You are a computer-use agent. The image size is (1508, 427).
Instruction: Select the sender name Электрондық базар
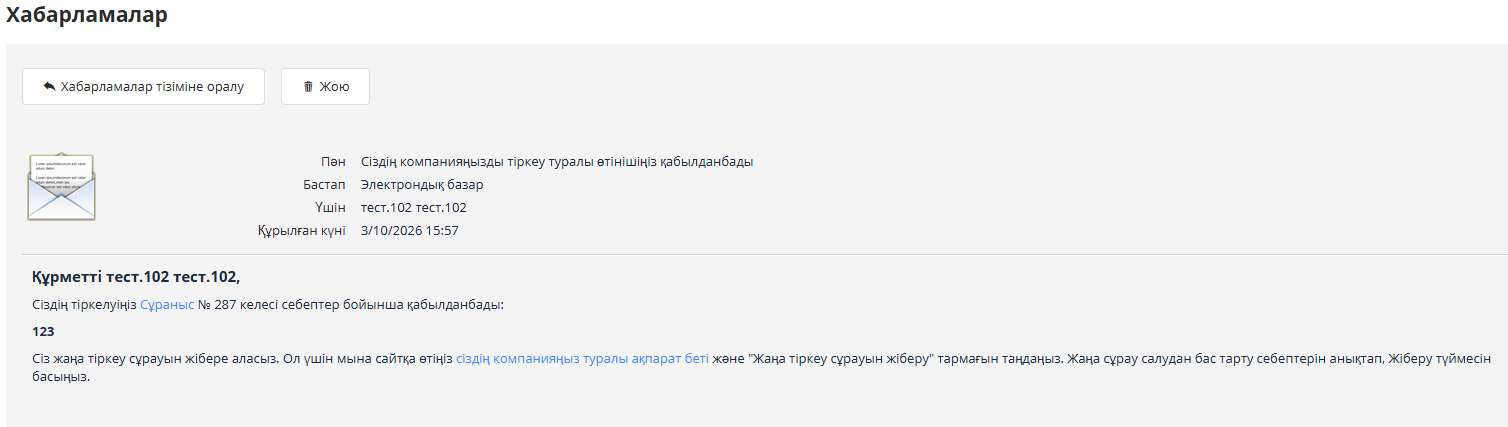[x=421, y=184]
